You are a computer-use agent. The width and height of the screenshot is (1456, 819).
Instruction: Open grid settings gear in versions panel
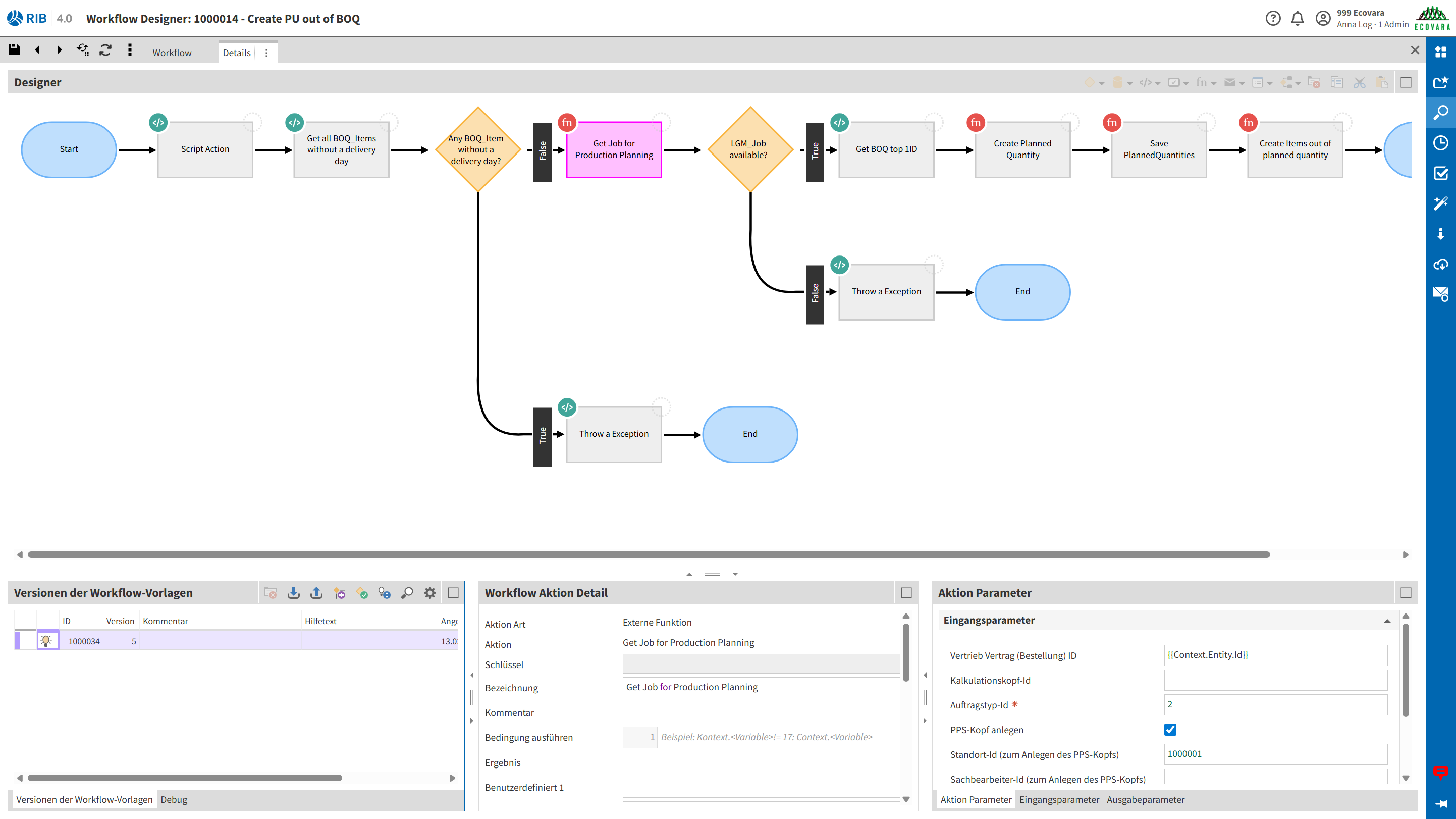(x=430, y=593)
